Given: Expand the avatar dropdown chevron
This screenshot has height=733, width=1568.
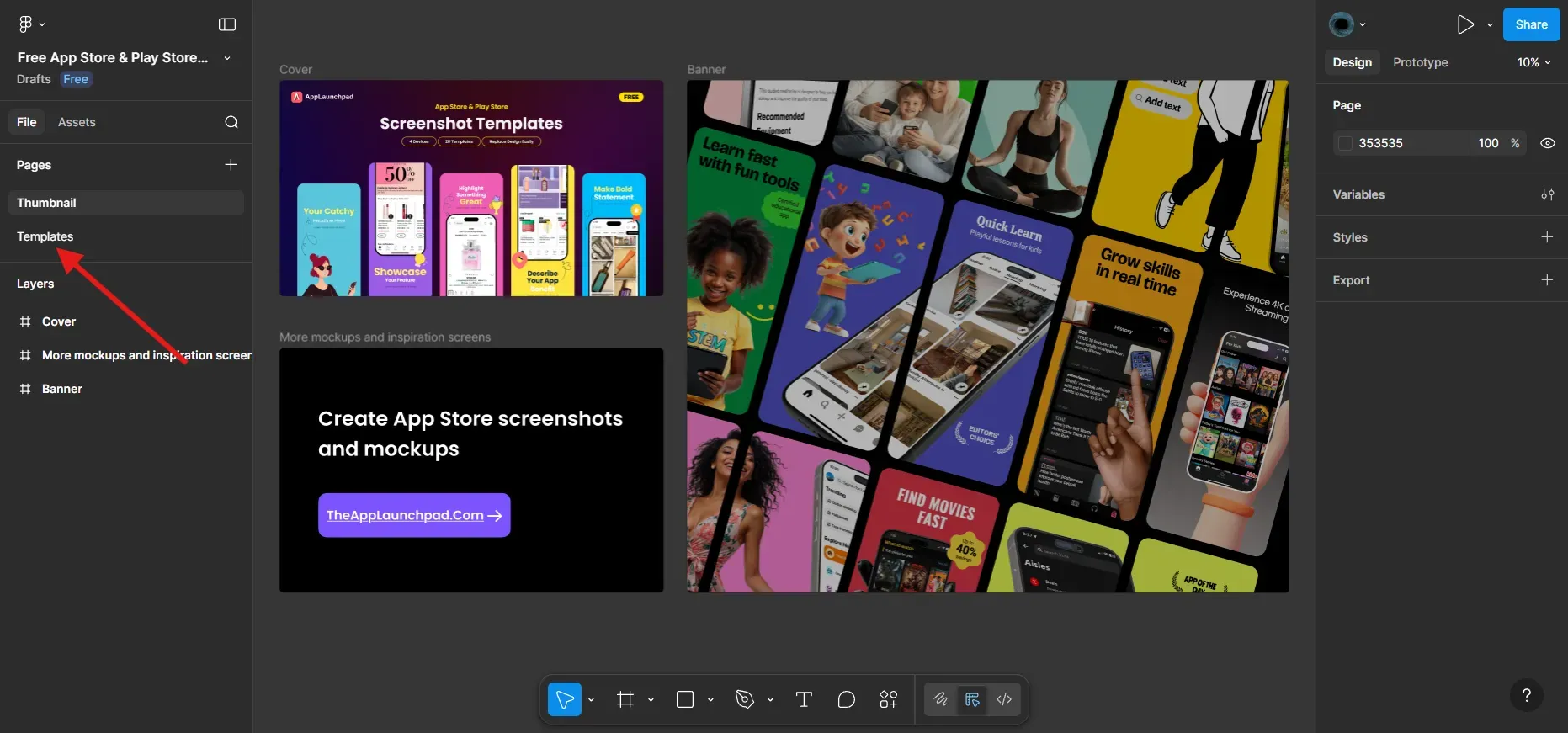Looking at the screenshot, I should (x=1363, y=24).
